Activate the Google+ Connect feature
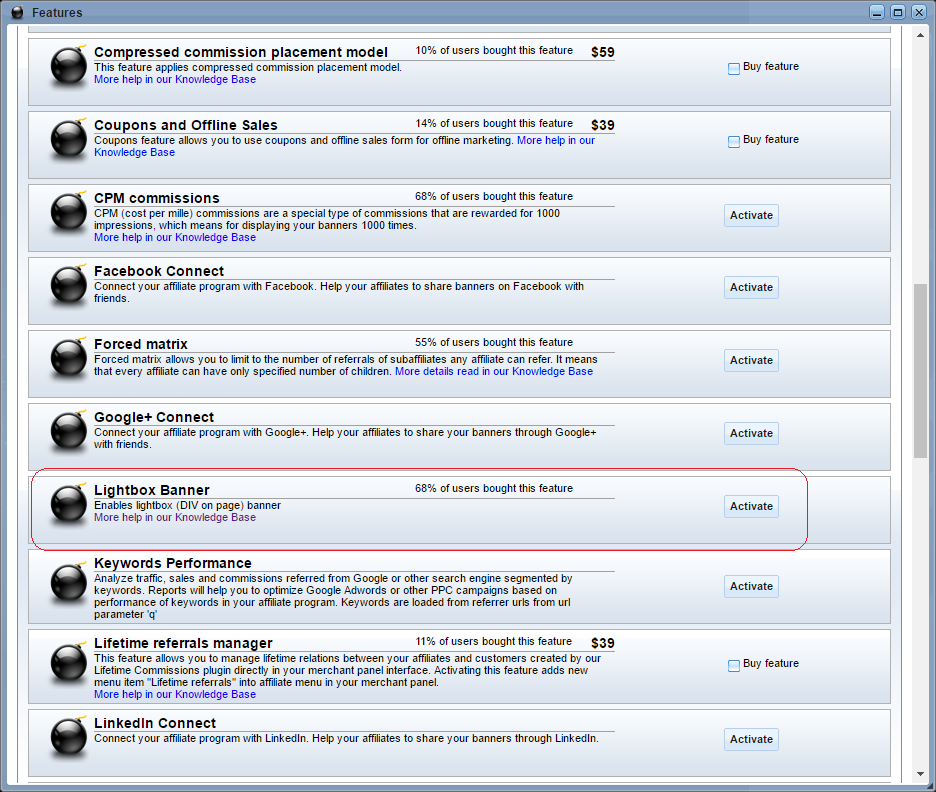This screenshot has height=792, width=936. click(751, 433)
